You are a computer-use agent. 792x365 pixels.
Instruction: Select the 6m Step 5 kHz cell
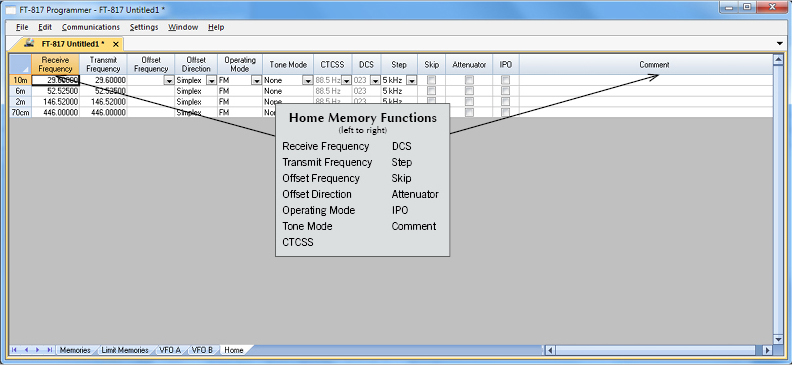tap(399, 91)
